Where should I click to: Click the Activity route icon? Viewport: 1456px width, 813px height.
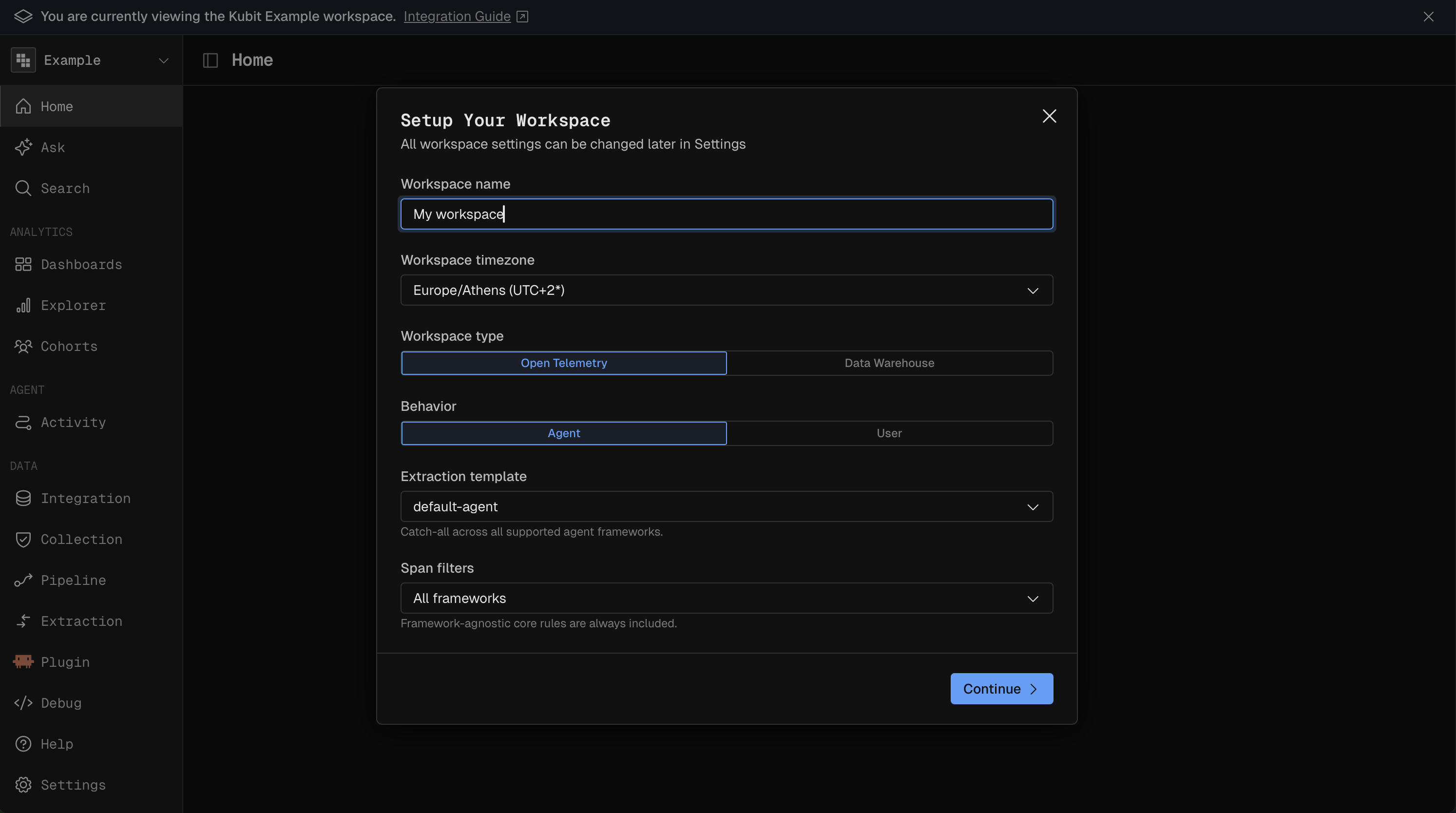click(x=23, y=422)
